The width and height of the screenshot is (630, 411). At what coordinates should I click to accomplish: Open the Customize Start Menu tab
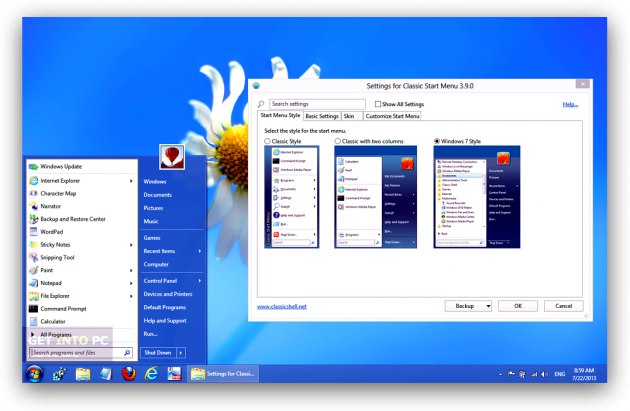[392, 116]
